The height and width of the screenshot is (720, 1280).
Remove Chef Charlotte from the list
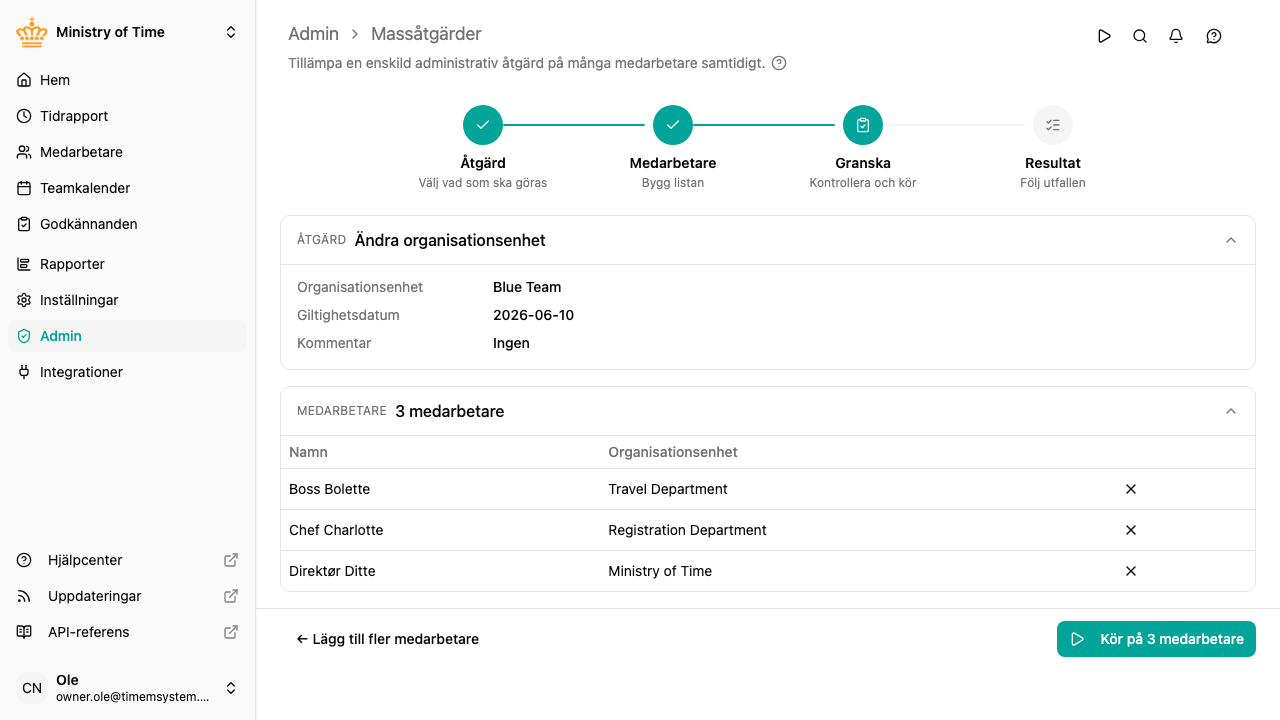[1131, 530]
